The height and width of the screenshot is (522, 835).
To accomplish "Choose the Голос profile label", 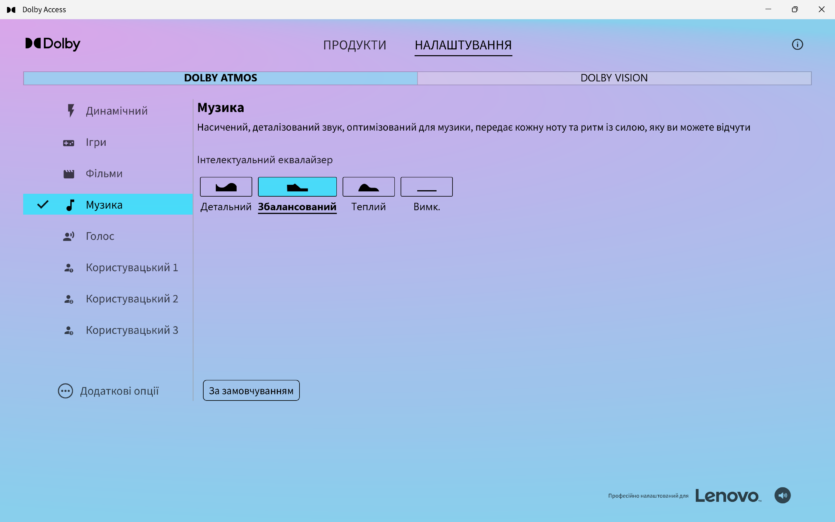I will tap(100, 236).
